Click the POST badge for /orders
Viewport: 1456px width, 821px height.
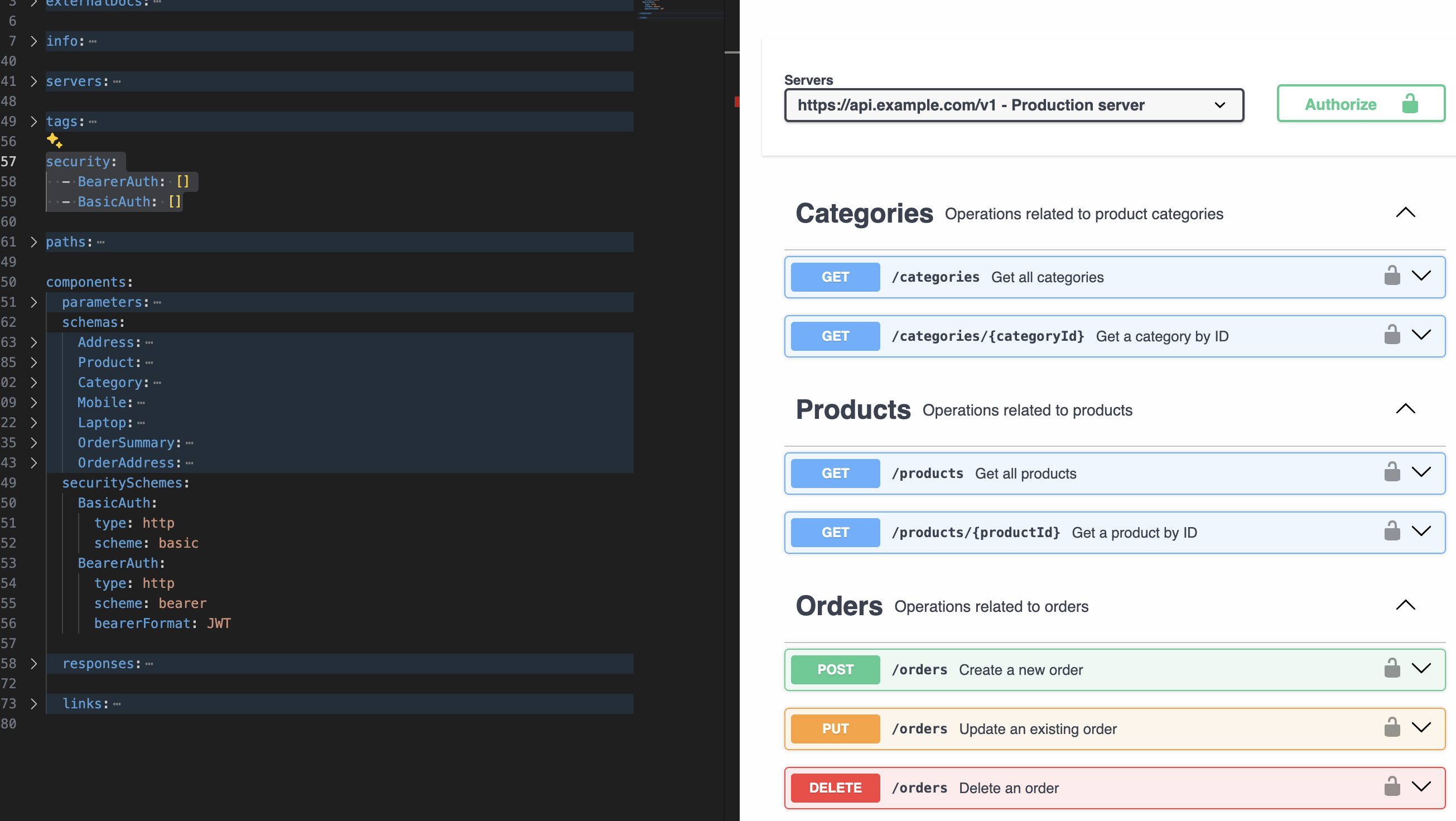click(835, 669)
